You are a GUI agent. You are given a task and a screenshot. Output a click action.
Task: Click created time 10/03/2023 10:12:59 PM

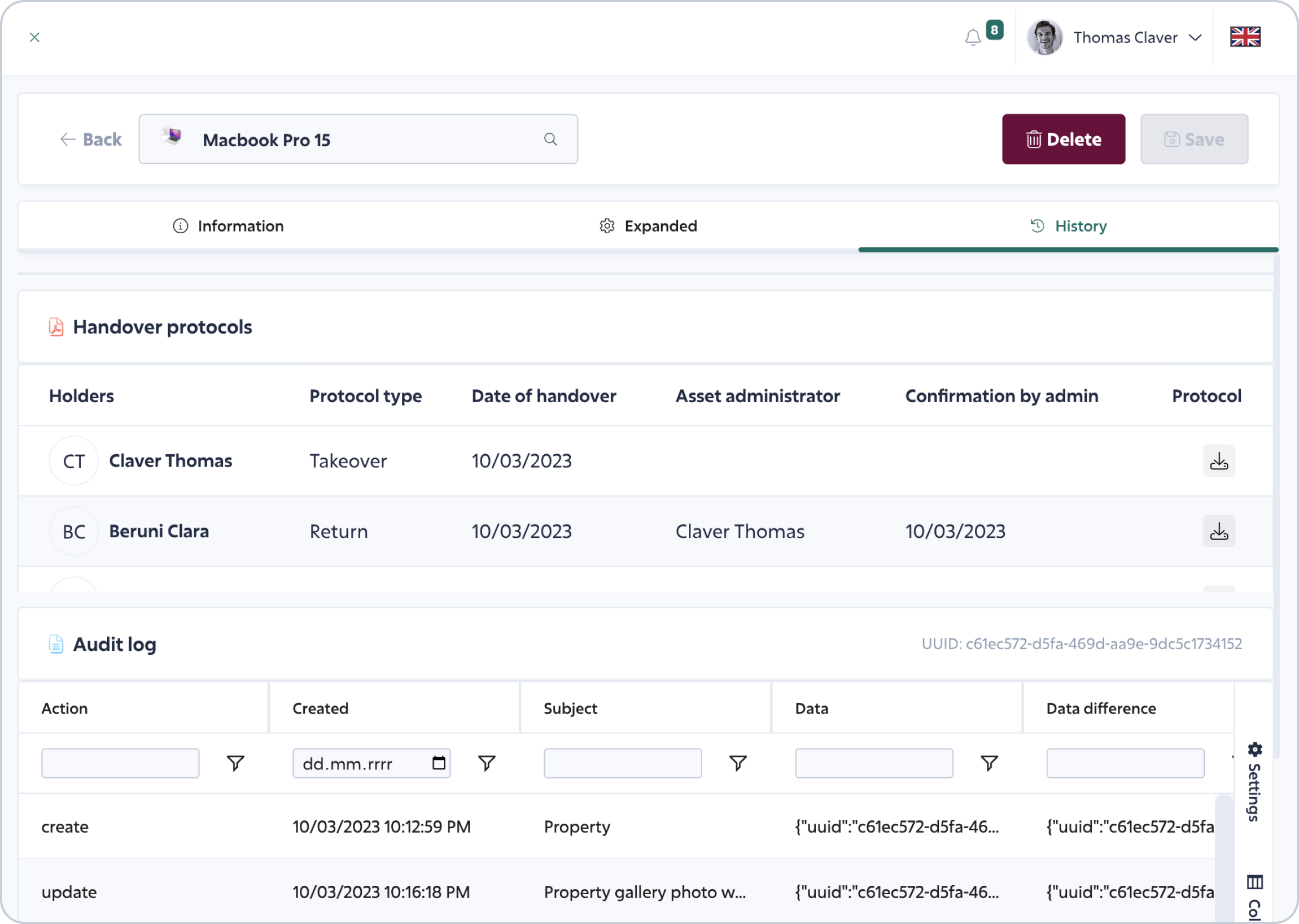click(381, 826)
